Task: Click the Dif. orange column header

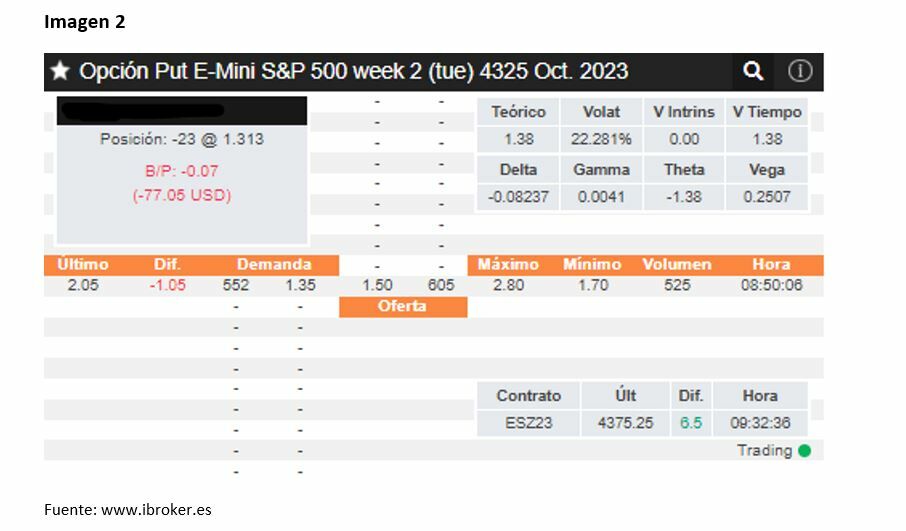Action: coord(168,265)
